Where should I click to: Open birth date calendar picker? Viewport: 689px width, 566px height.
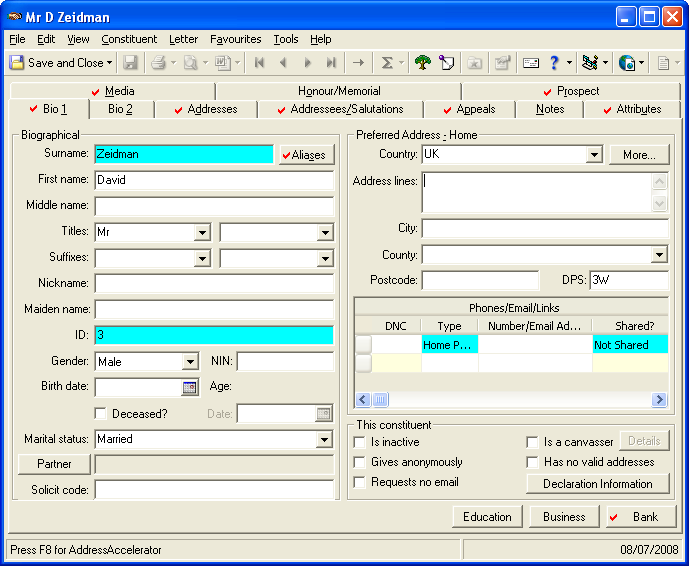189,387
